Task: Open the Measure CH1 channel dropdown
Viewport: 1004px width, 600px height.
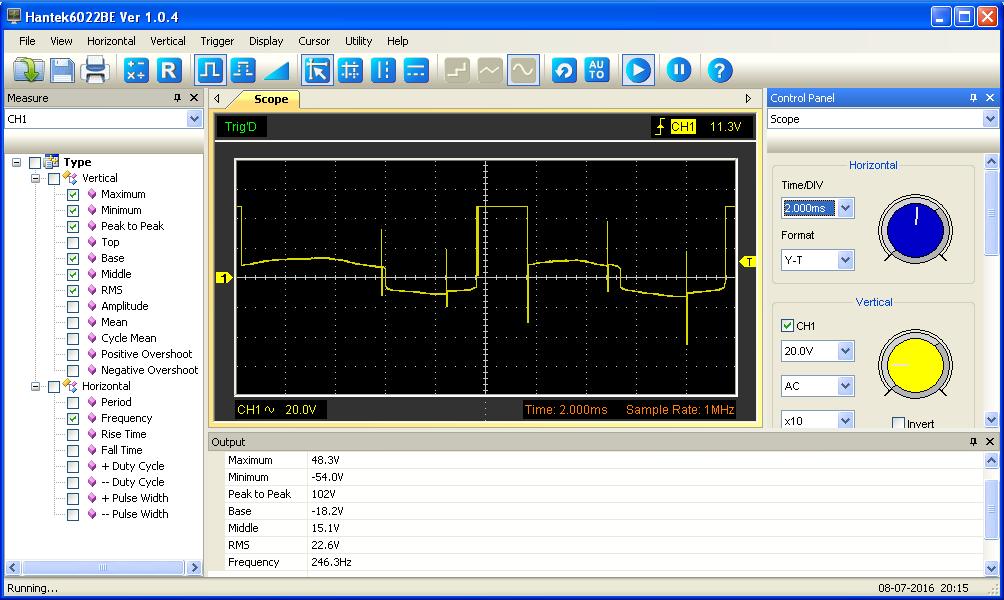Action: click(x=194, y=119)
